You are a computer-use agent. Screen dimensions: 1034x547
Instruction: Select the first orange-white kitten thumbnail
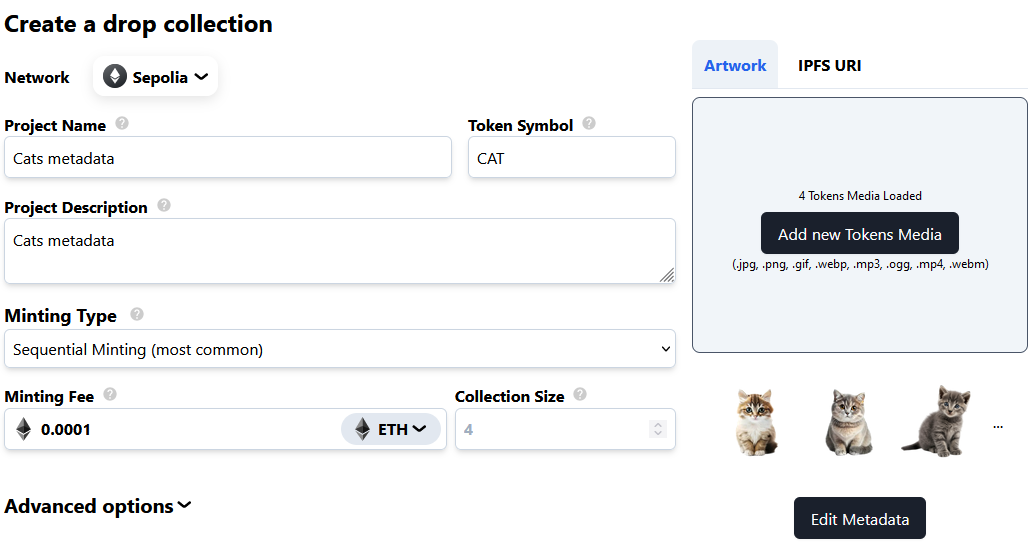pos(756,422)
